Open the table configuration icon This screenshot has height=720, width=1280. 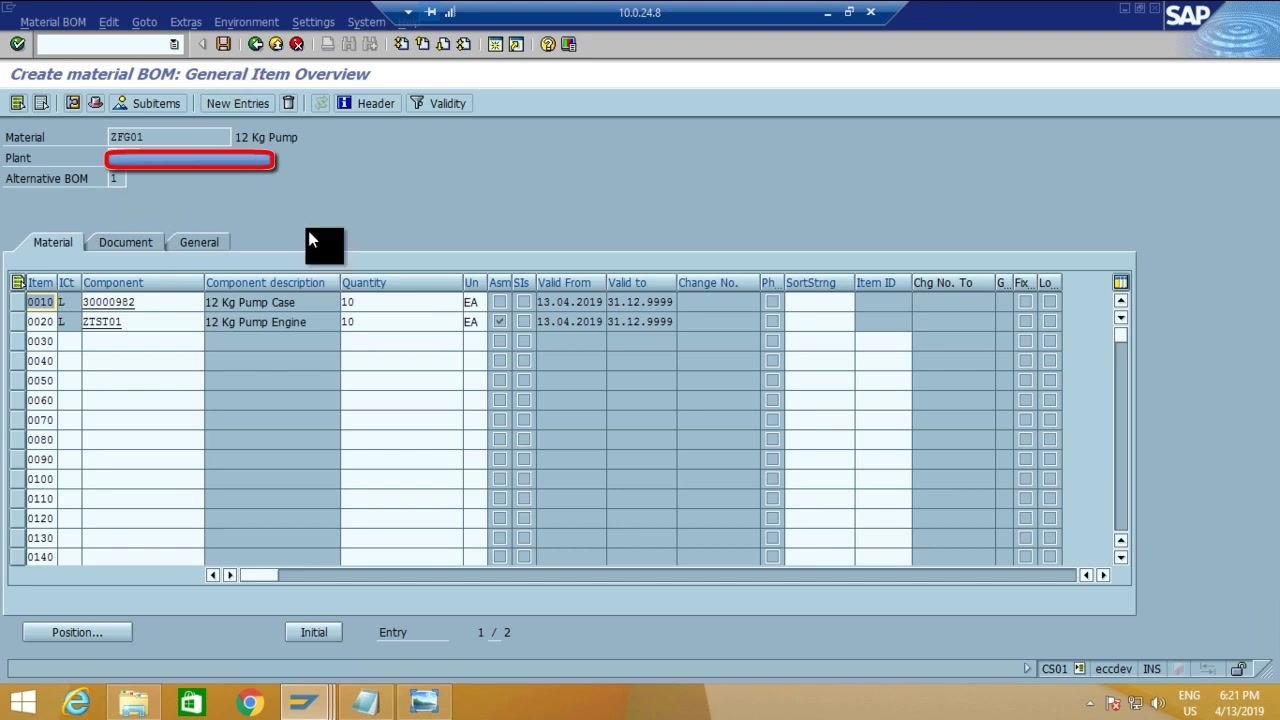tap(1121, 283)
